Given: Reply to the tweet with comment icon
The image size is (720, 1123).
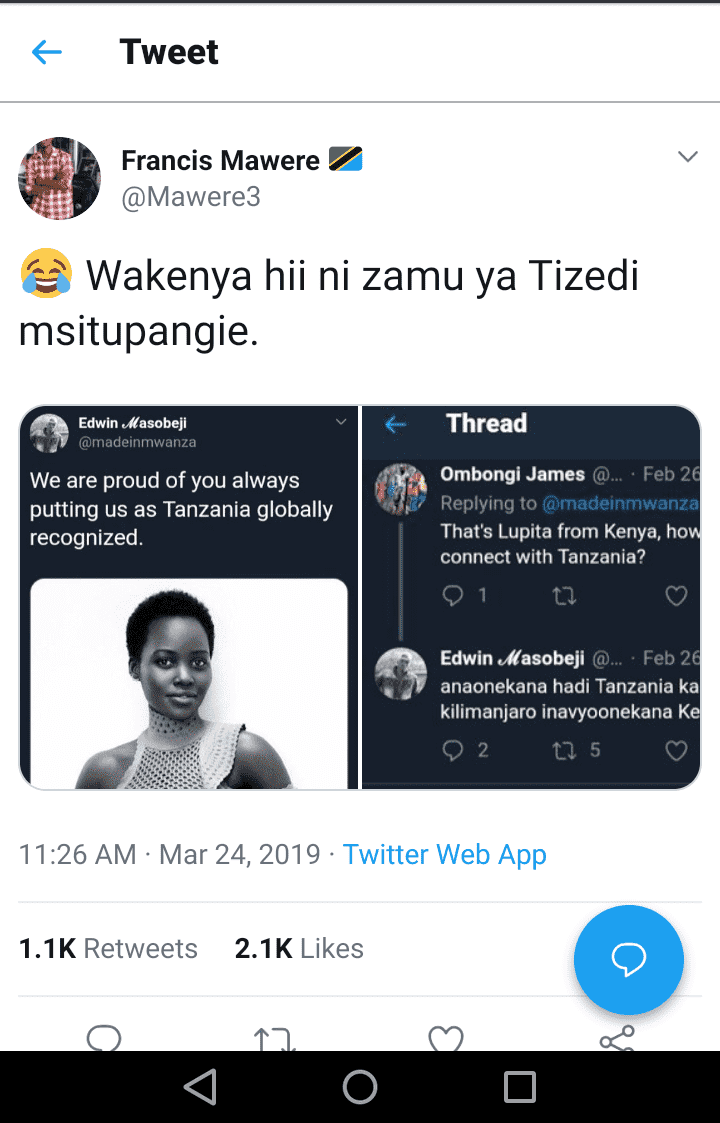Looking at the screenshot, I should click(x=104, y=1038).
